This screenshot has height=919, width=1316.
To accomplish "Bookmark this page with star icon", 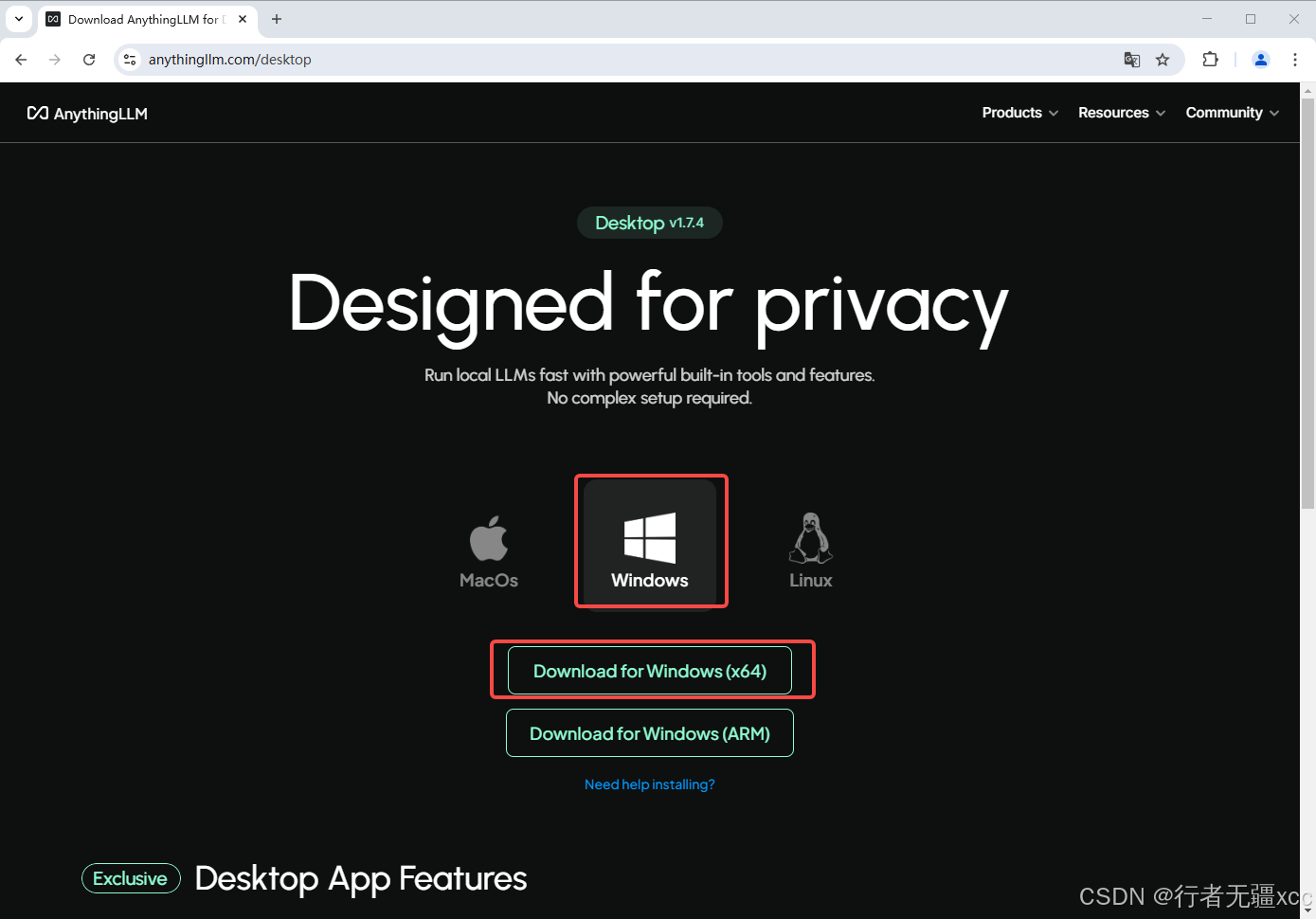I will 1163,60.
